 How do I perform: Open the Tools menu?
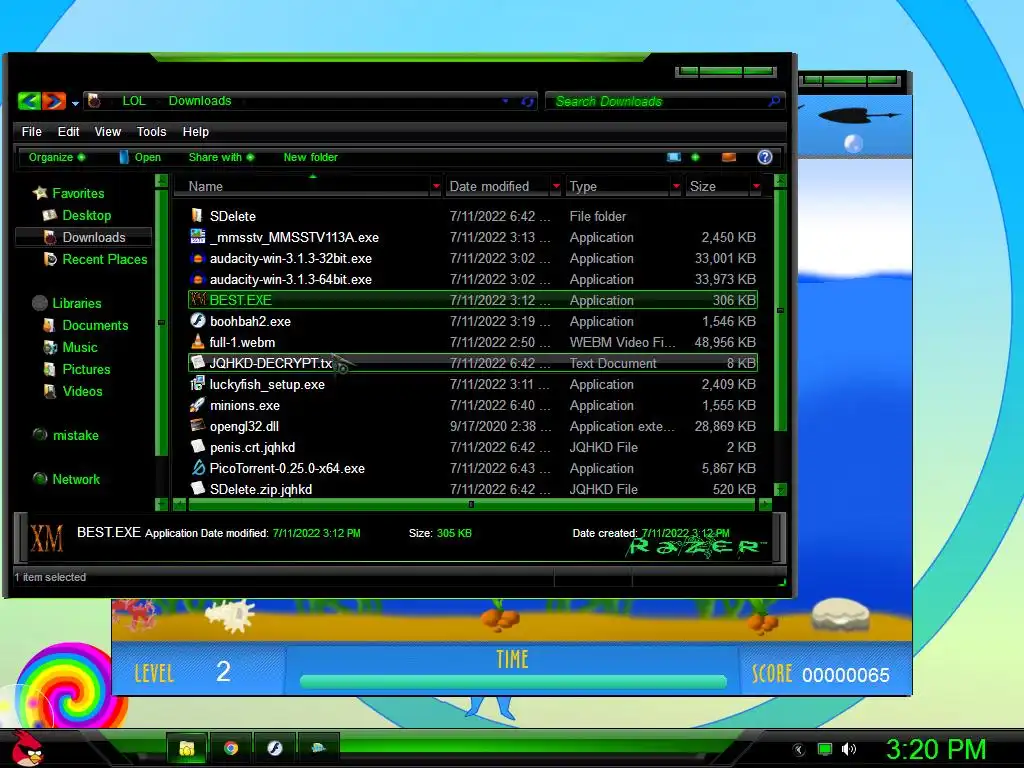[152, 131]
